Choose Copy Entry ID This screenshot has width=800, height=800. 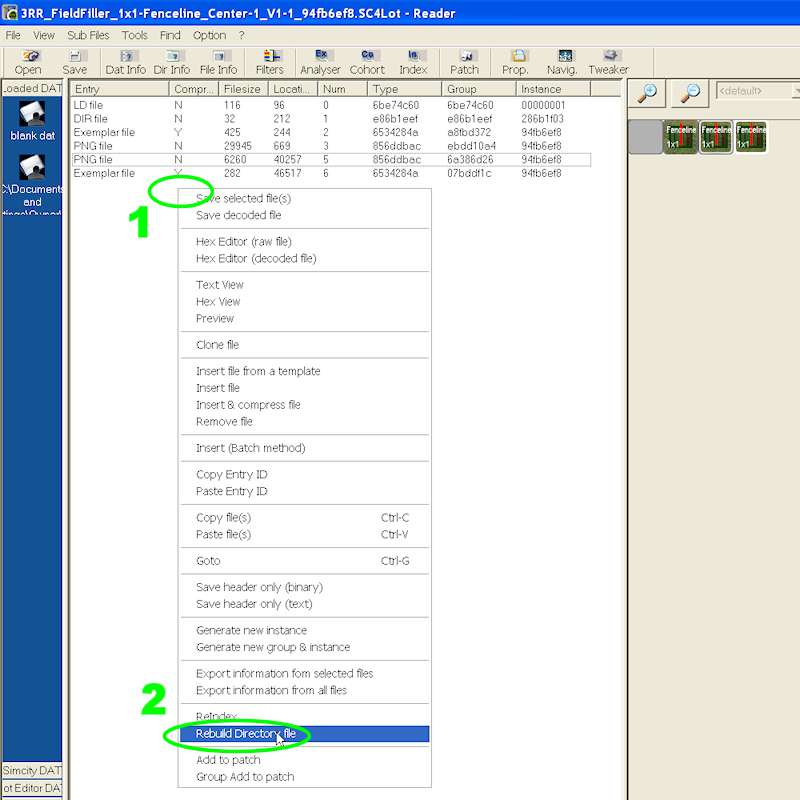[x=305, y=474]
